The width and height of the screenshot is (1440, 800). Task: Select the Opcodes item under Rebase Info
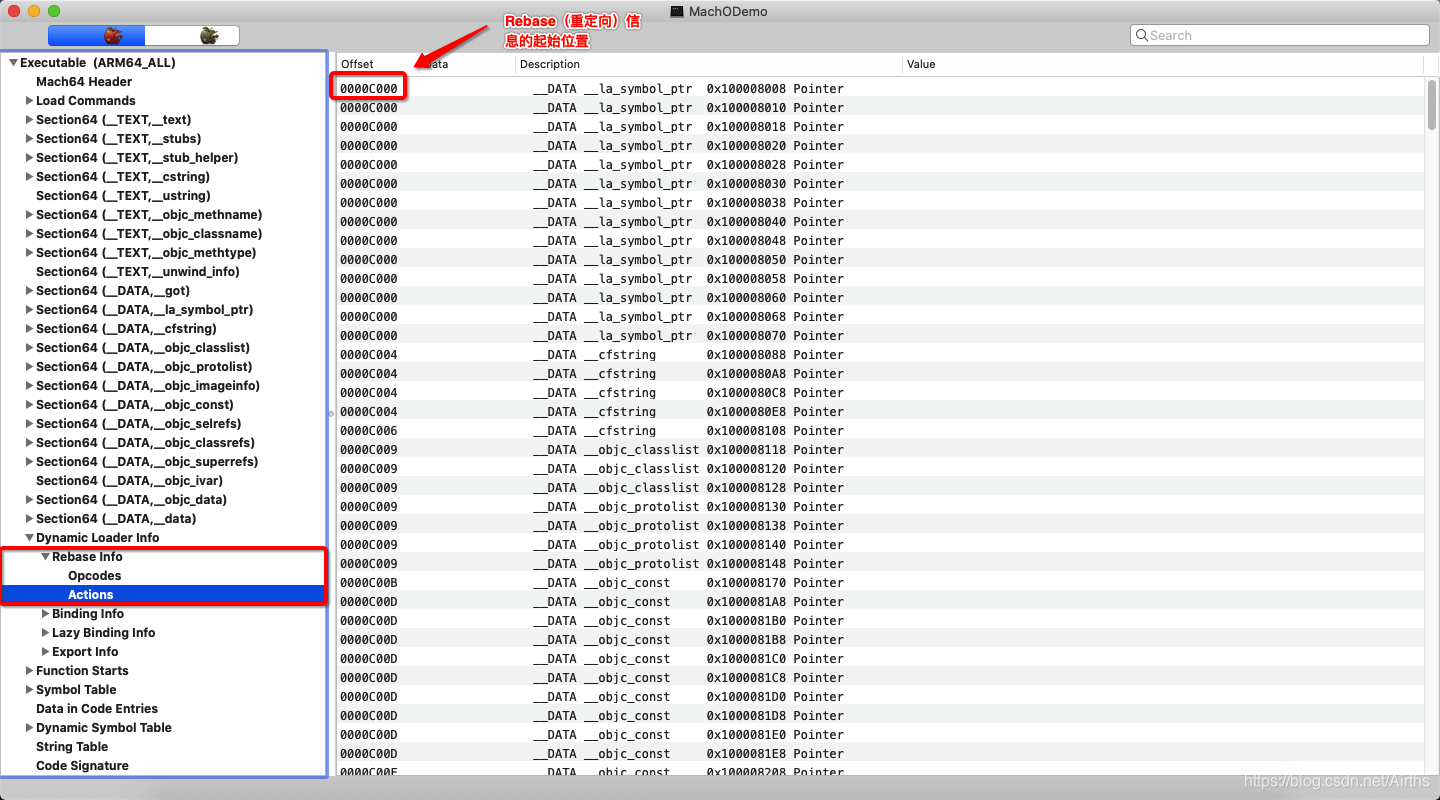coord(94,576)
